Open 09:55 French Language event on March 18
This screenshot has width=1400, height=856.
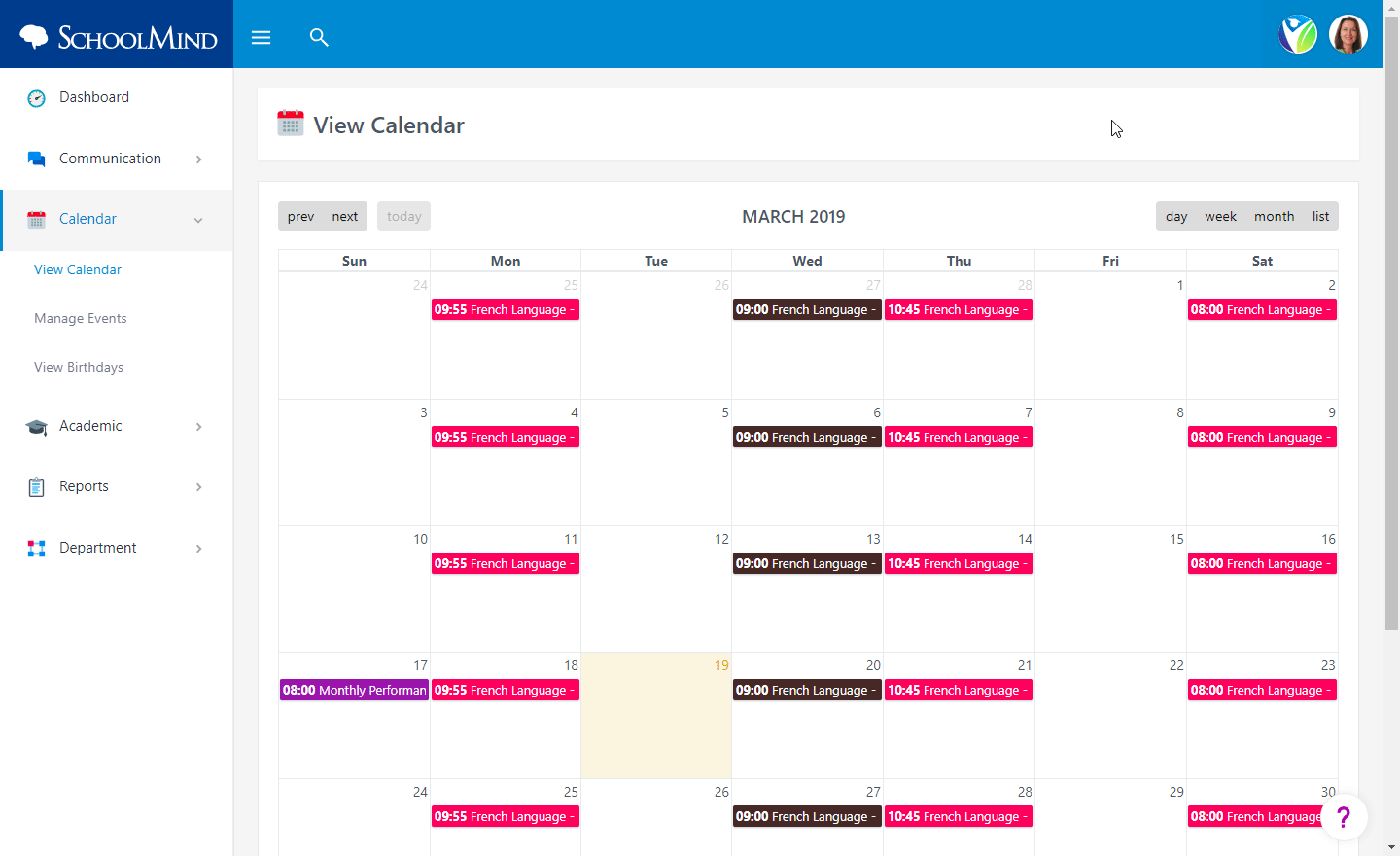click(x=506, y=690)
